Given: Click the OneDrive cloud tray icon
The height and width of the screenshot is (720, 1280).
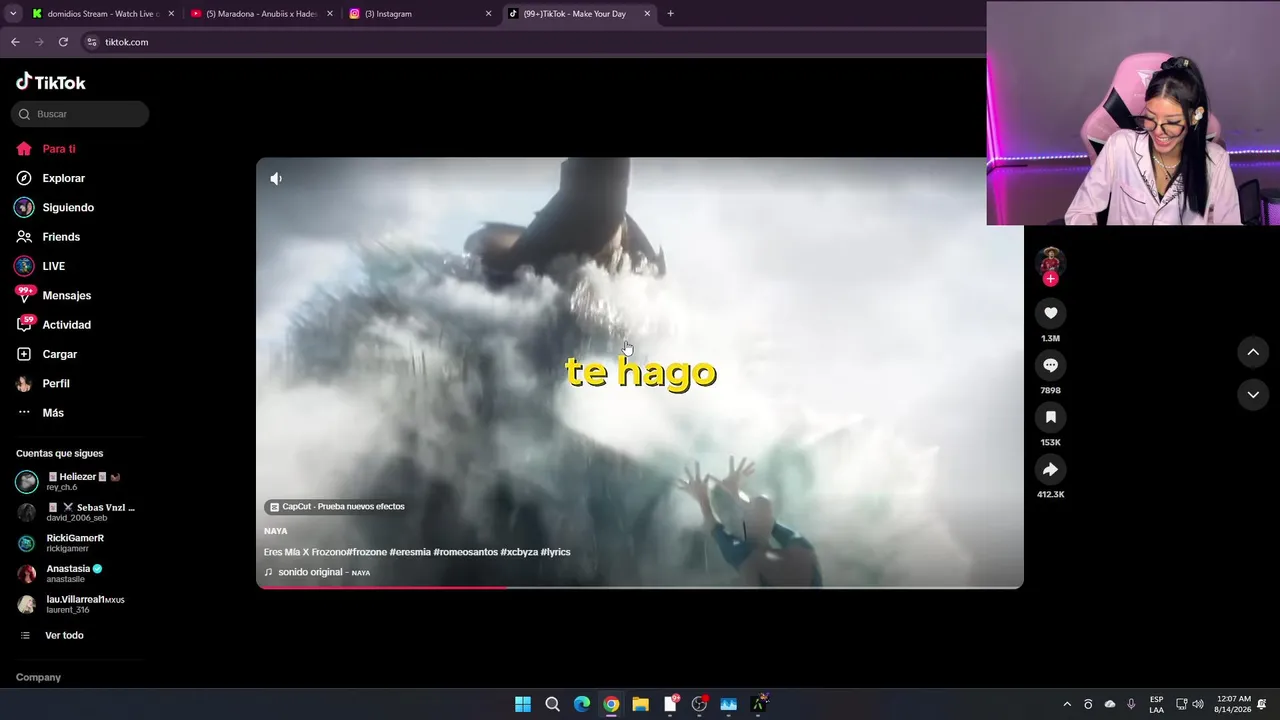Looking at the screenshot, I should 1110,704.
